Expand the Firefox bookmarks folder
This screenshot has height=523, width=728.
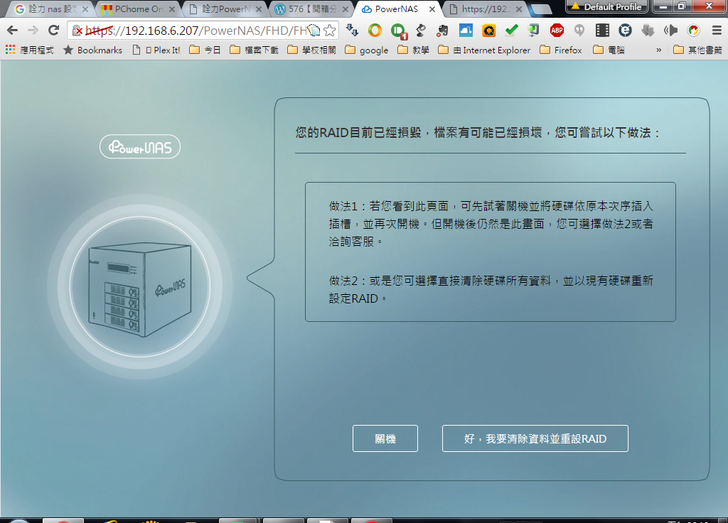[x=564, y=49]
